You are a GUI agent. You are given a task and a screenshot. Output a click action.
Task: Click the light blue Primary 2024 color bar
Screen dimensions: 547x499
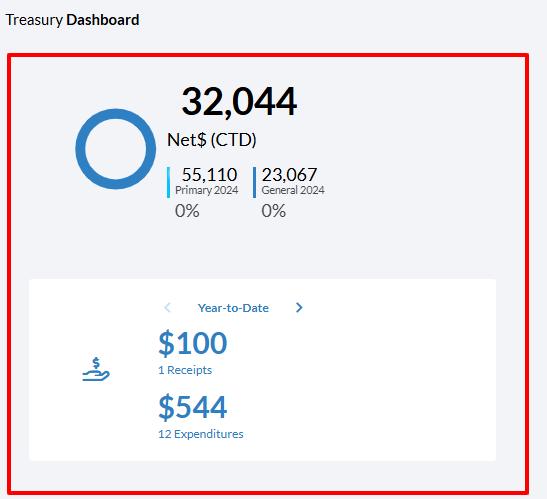pyautogui.click(x=168, y=182)
